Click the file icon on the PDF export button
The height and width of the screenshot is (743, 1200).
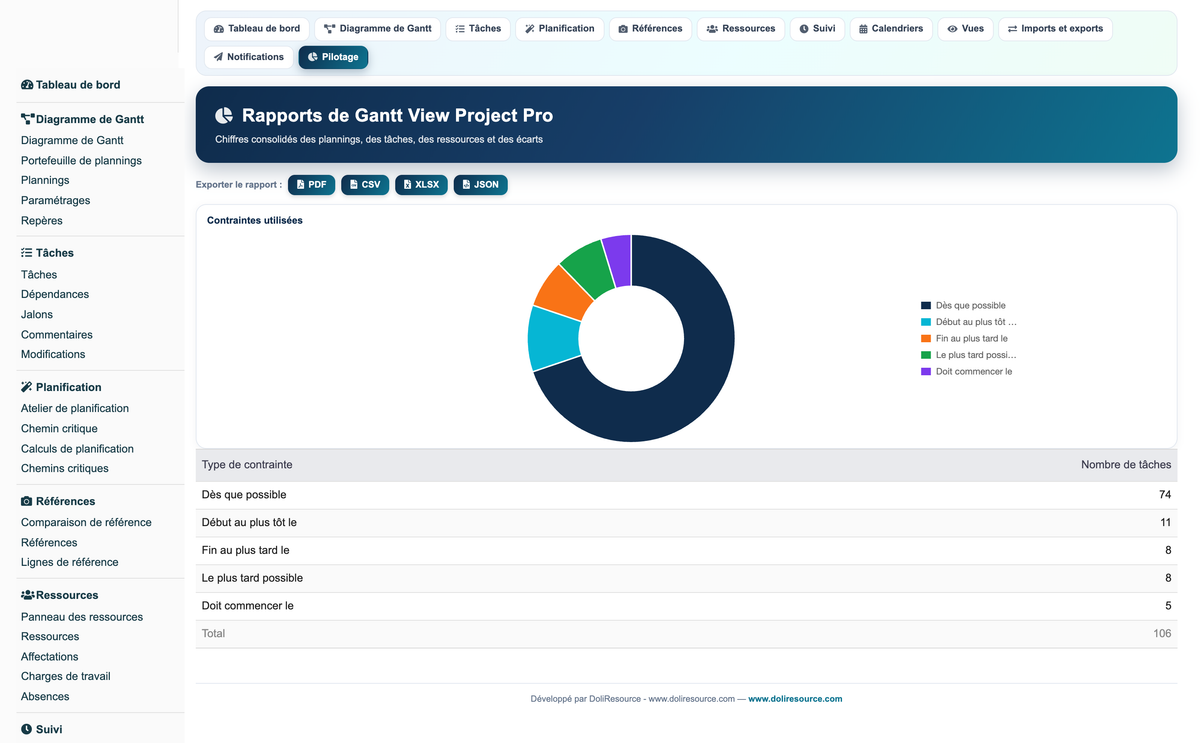tap(301, 185)
